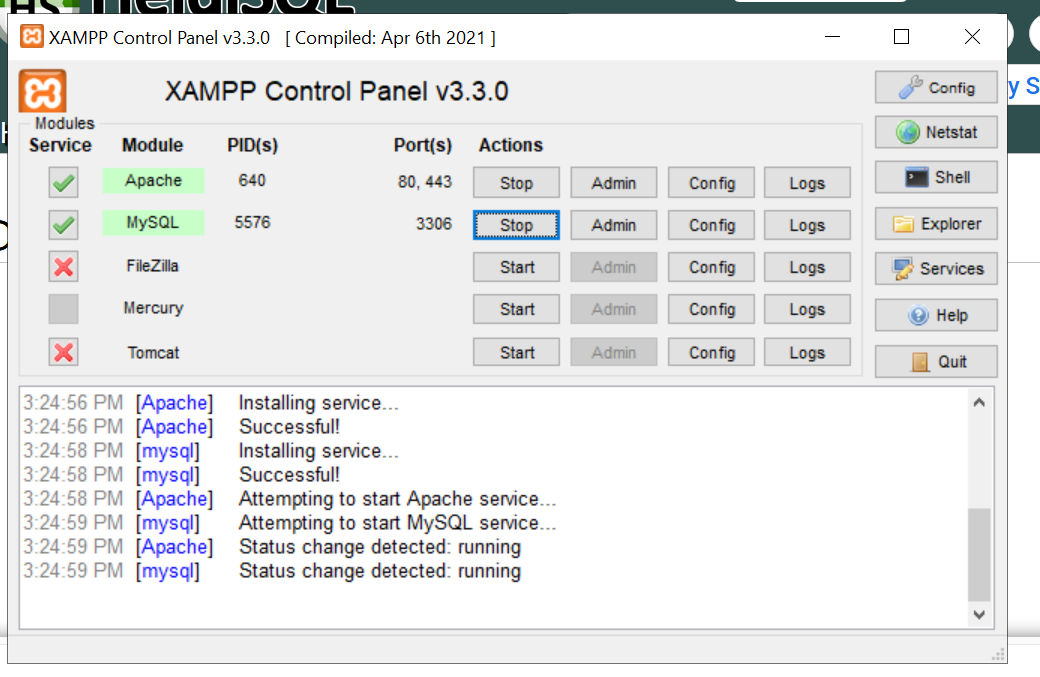Image resolution: width=1040 pixels, height=677 pixels.
Task: Launch Netstat via globe icon button
Action: [x=936, y=132]
